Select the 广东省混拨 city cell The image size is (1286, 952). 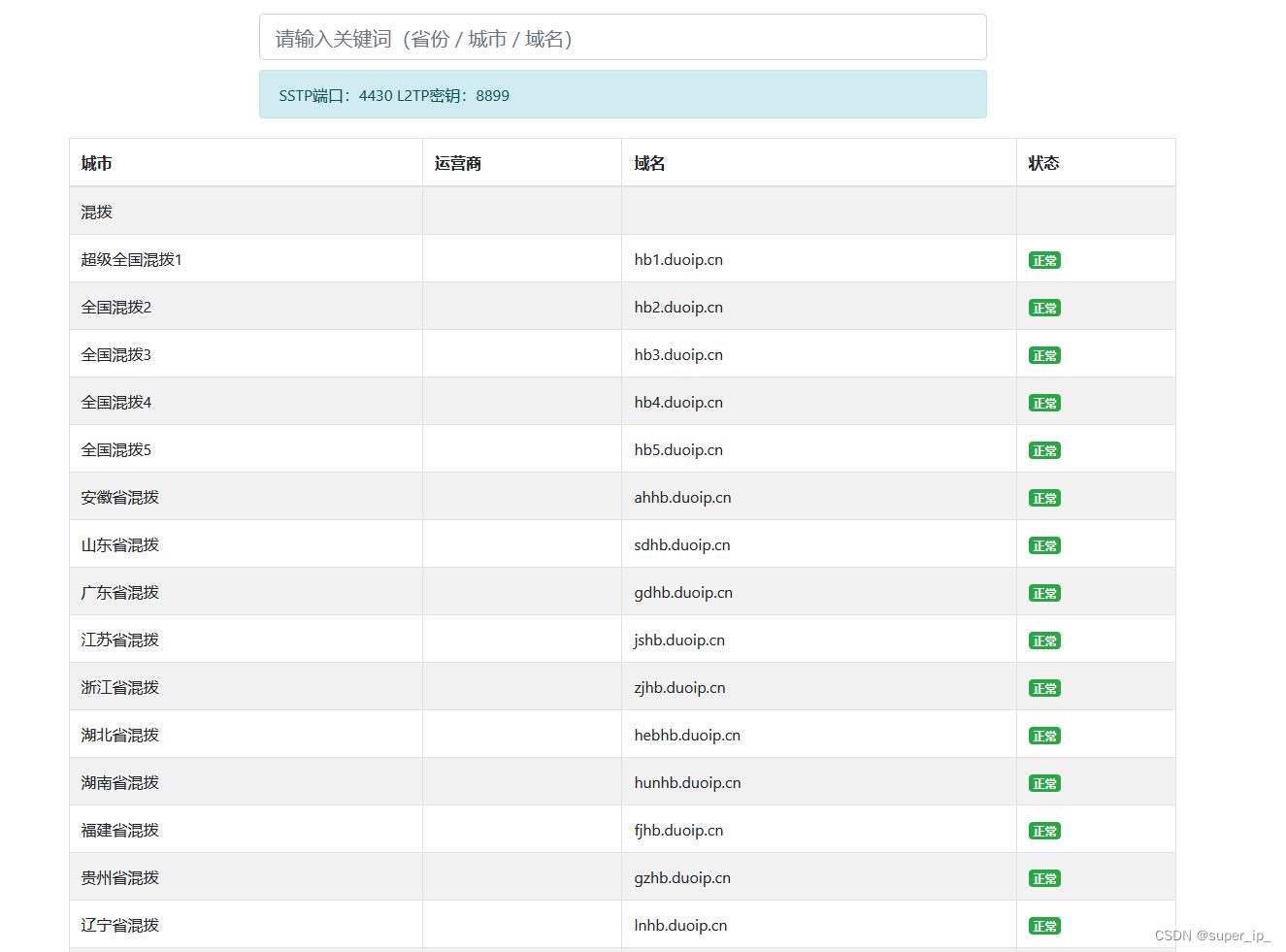click(246, 592)
